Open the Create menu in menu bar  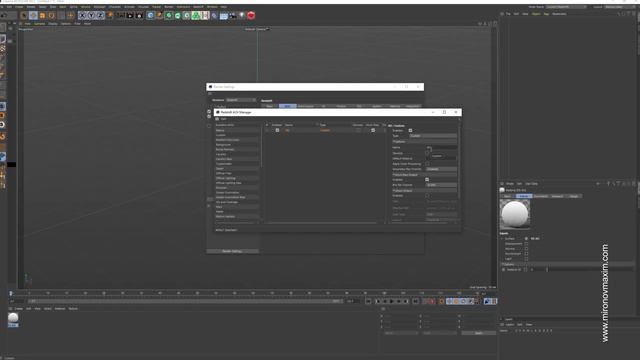pos(19,7)
